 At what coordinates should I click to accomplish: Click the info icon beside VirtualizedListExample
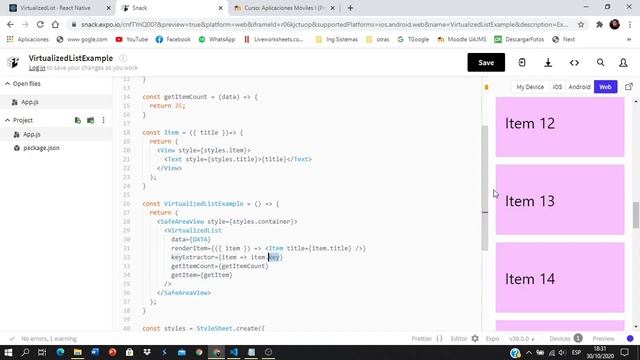123,58
